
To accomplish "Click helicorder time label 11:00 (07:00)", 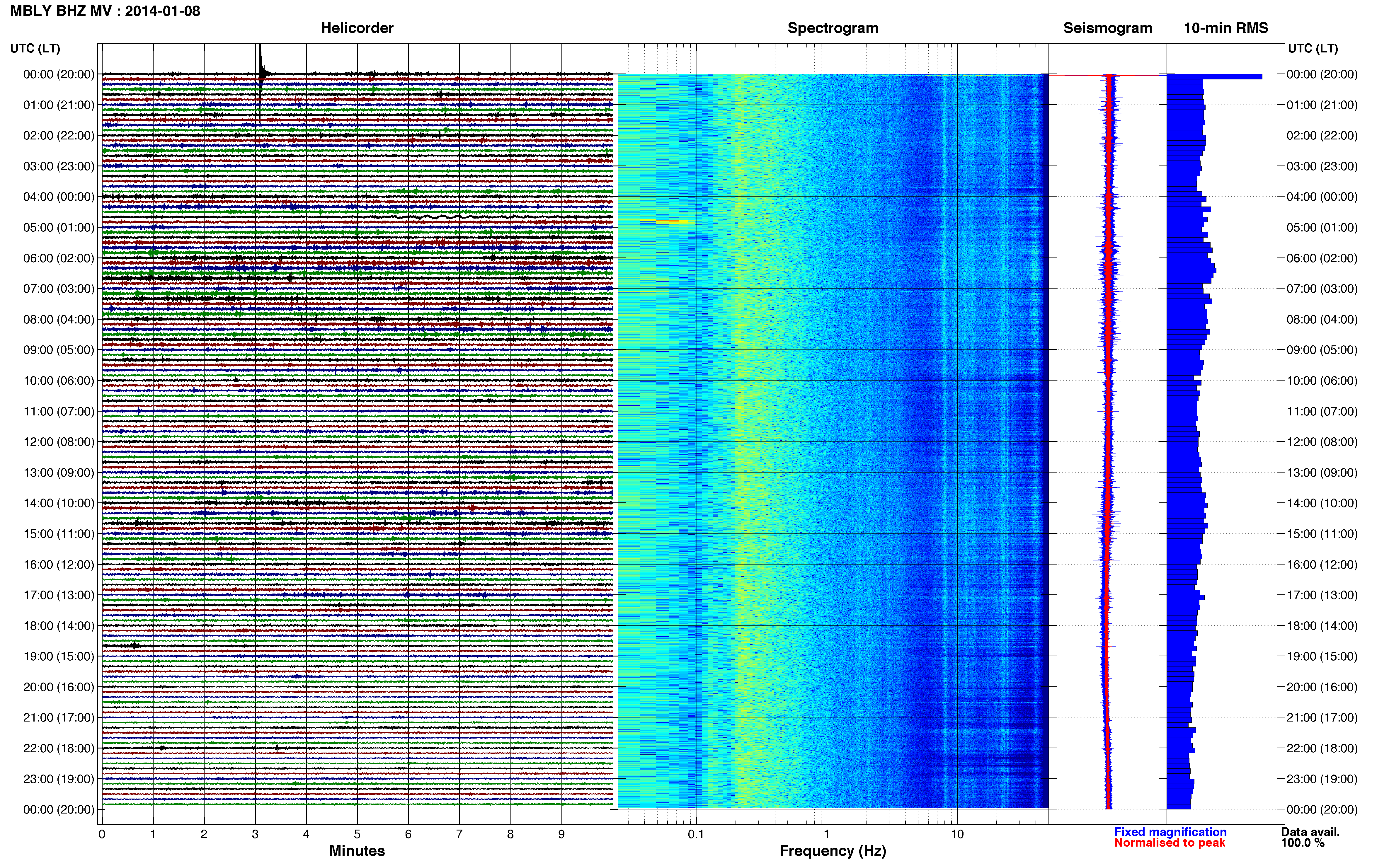I will (59, 411).
